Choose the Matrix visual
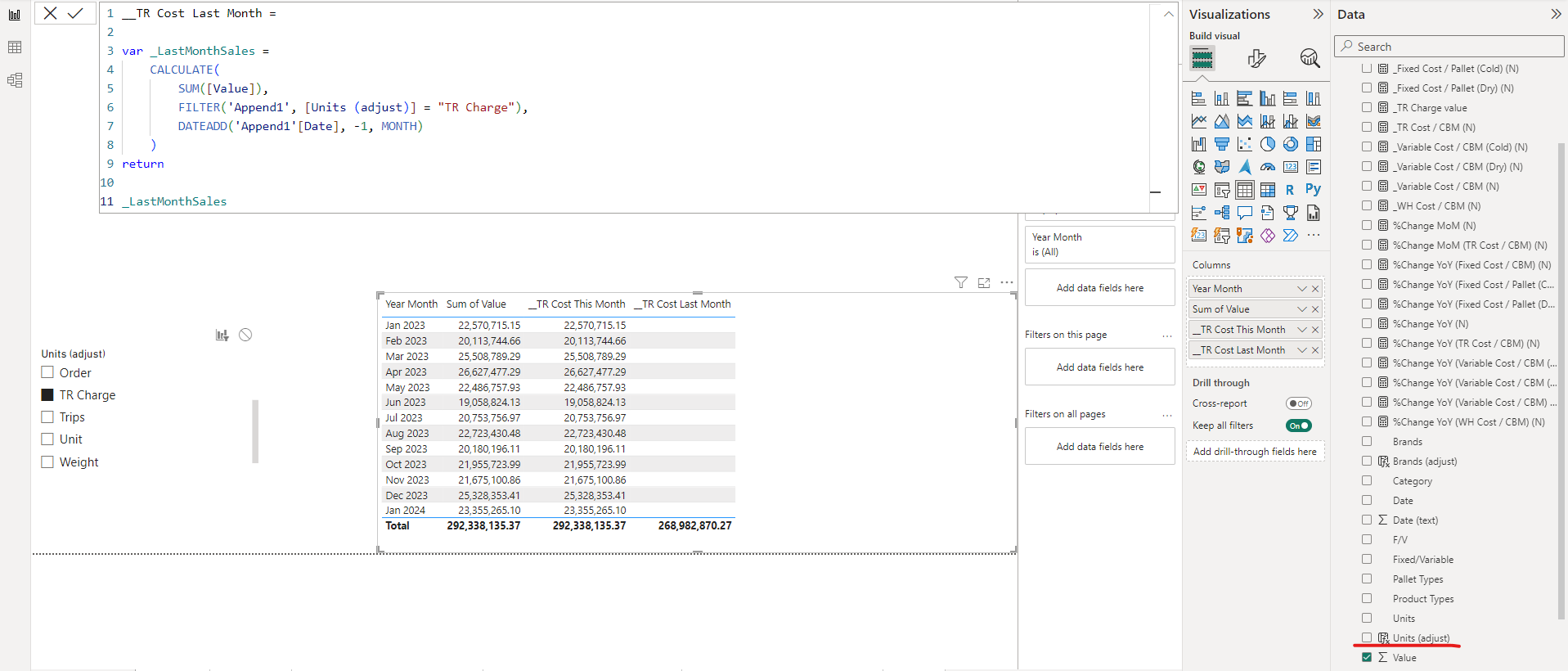 (x=1268, y=190)
